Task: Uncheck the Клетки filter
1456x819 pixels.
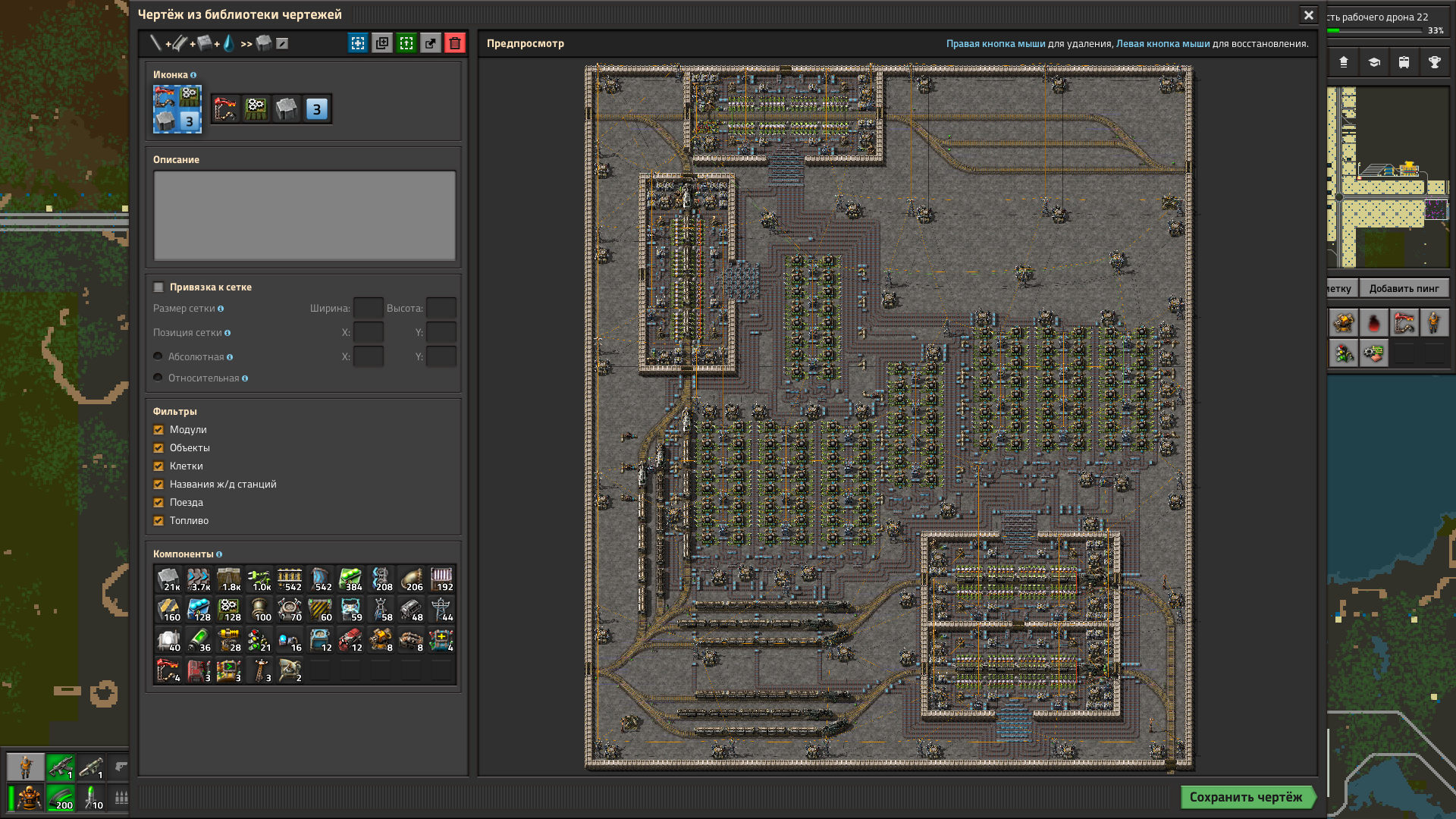Action: pyautogui.click(x=158, y=466)
